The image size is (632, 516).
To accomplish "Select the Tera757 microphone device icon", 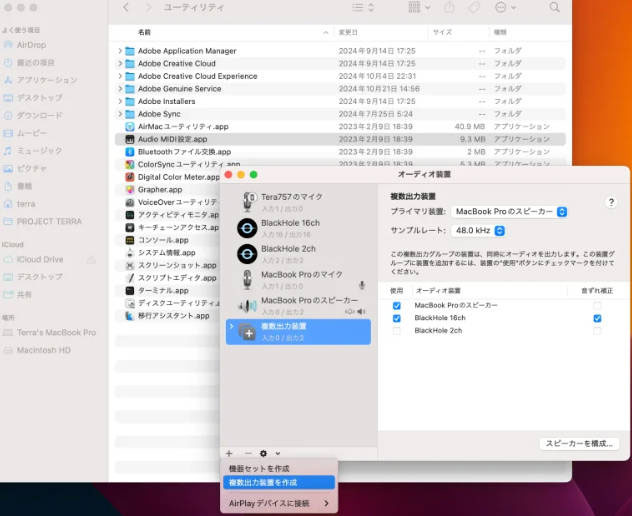I will [x=247, y=202].
